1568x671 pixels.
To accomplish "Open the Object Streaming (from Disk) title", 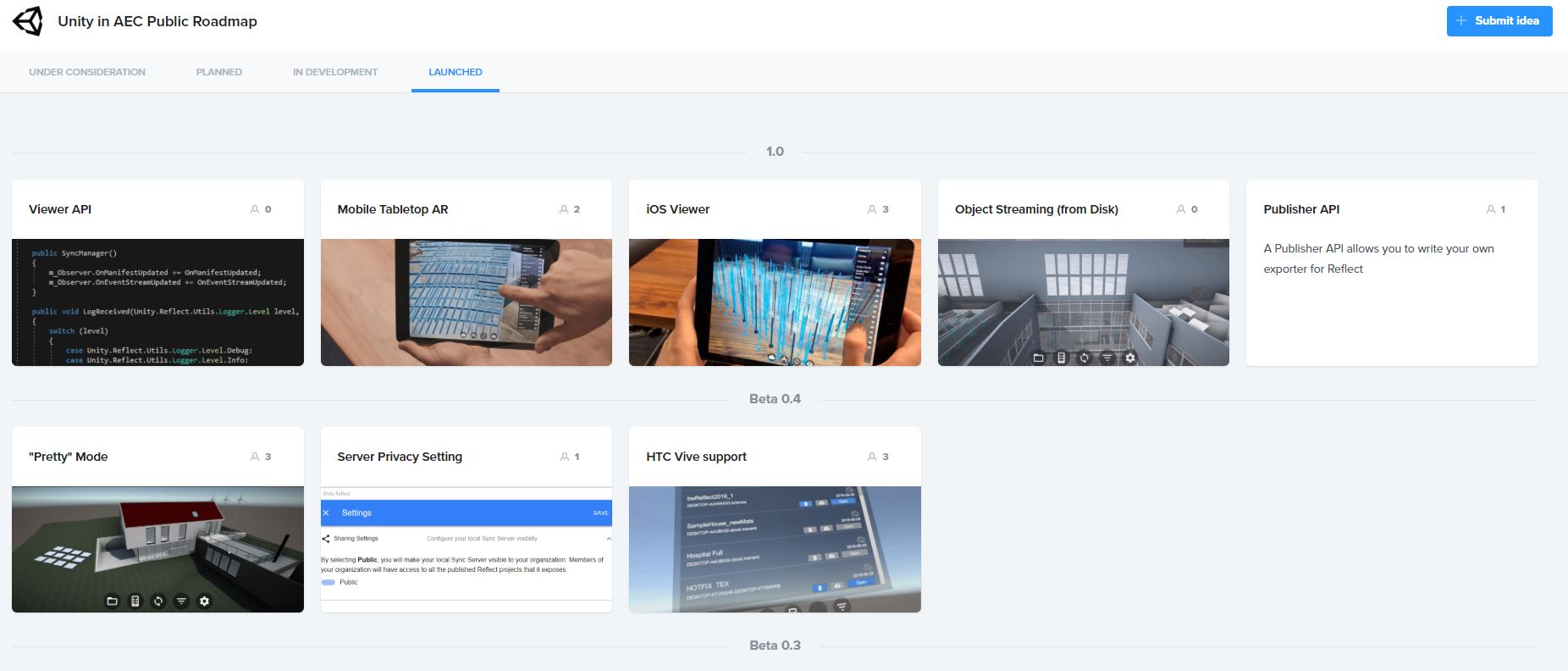I will [1036, 209].
